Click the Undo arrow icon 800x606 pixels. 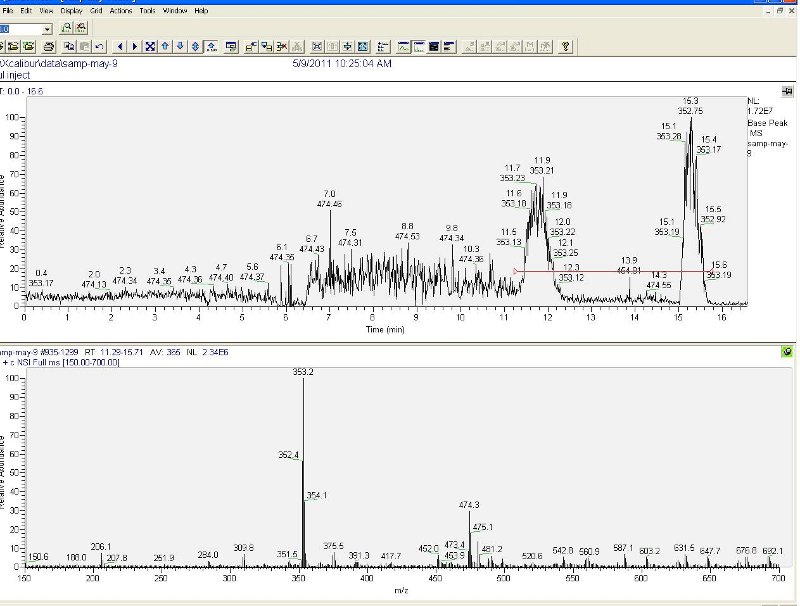tap(100, 46)
